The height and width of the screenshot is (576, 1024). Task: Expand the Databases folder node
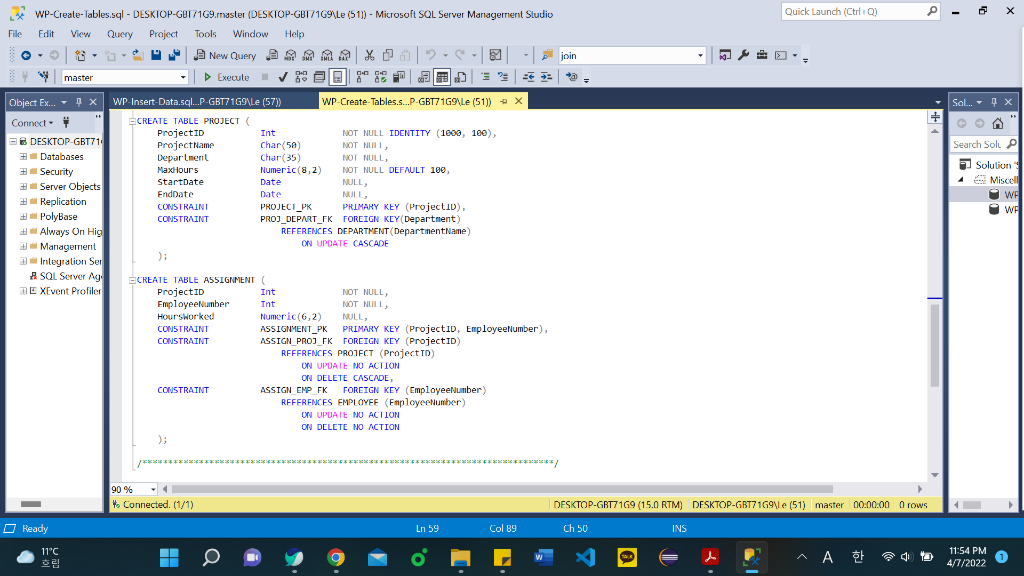(23, 157)
